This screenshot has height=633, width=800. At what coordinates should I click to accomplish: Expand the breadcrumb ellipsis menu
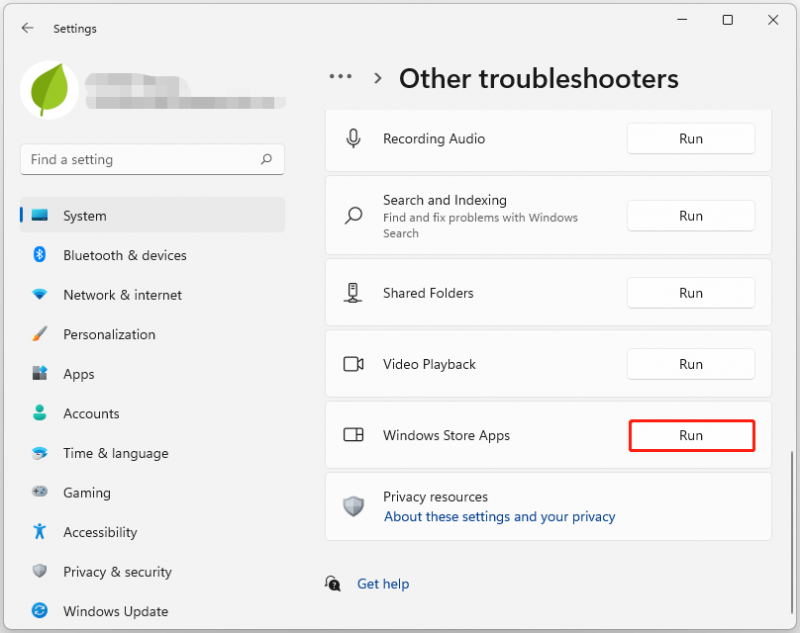point(340,77)
